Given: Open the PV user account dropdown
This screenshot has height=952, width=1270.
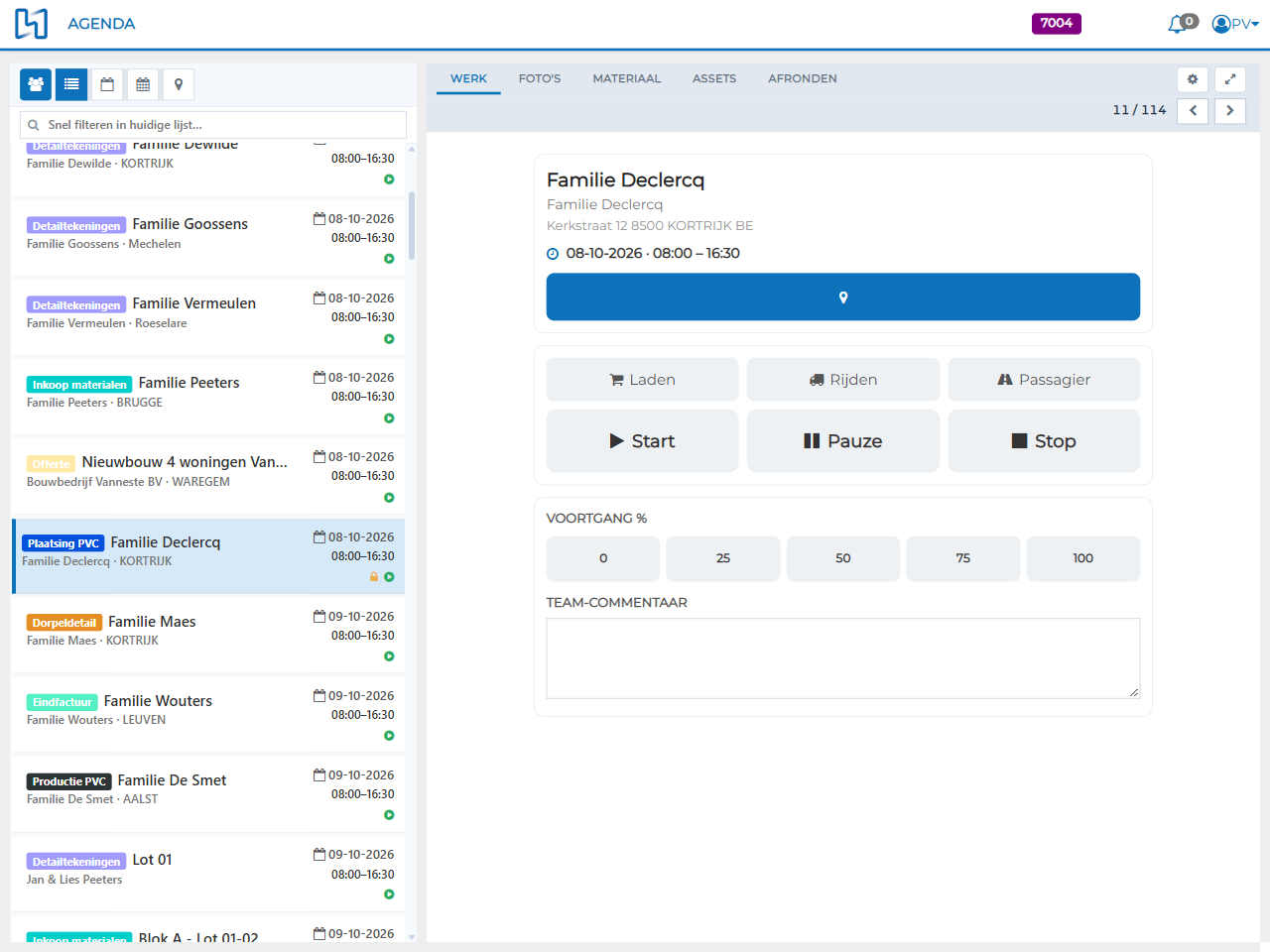Looking at the screenshot, I should tap(1235, 24).
